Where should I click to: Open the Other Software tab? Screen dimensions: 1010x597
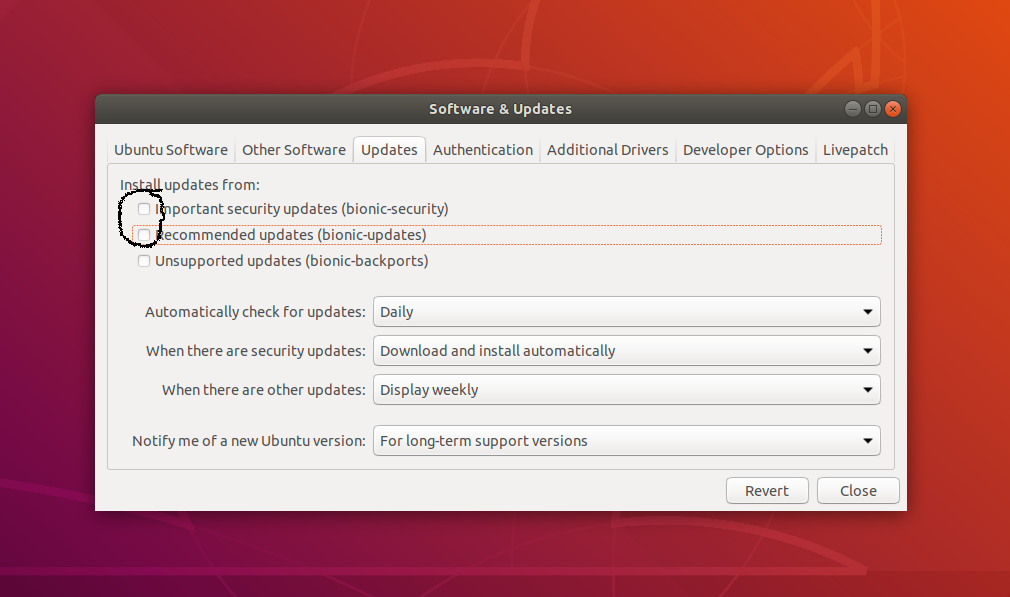click(293, 149)
